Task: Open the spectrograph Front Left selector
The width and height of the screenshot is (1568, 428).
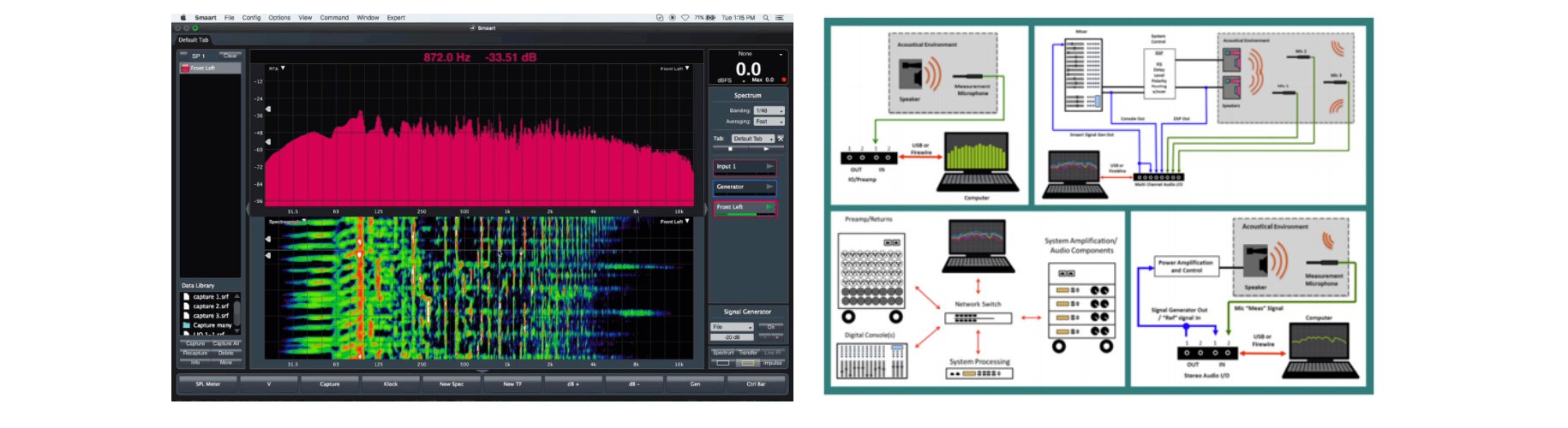Action: click(x=675, y=221)
